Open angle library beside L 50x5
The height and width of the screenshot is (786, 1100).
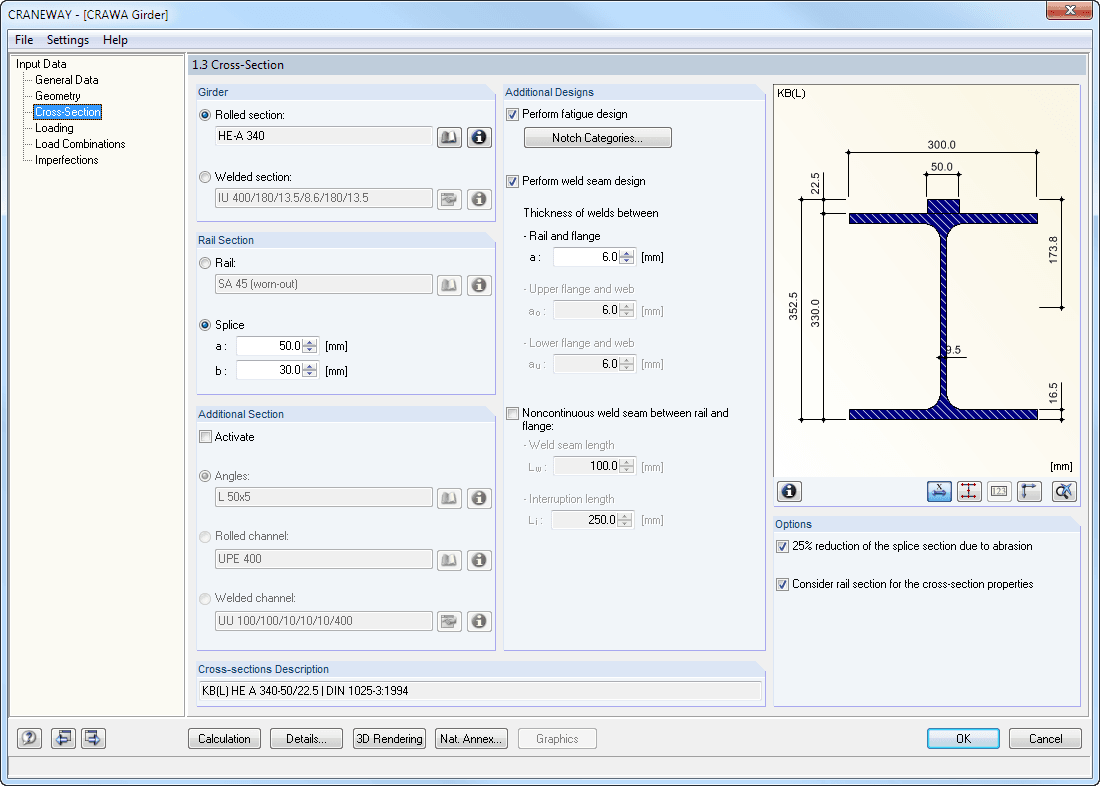point(449,498)
